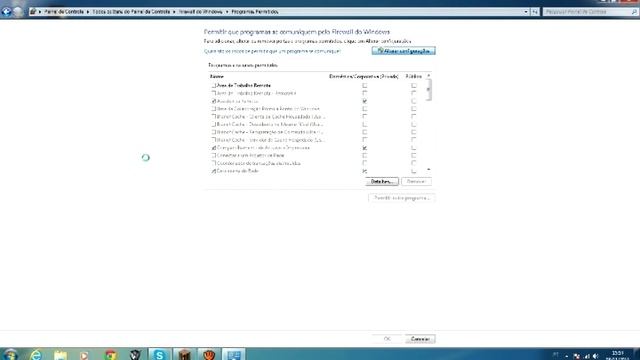Viewport: 640px width, 360px height.
Task: Enable Coordenador de transações distribuídas checkbox
Action: point(213,163)
